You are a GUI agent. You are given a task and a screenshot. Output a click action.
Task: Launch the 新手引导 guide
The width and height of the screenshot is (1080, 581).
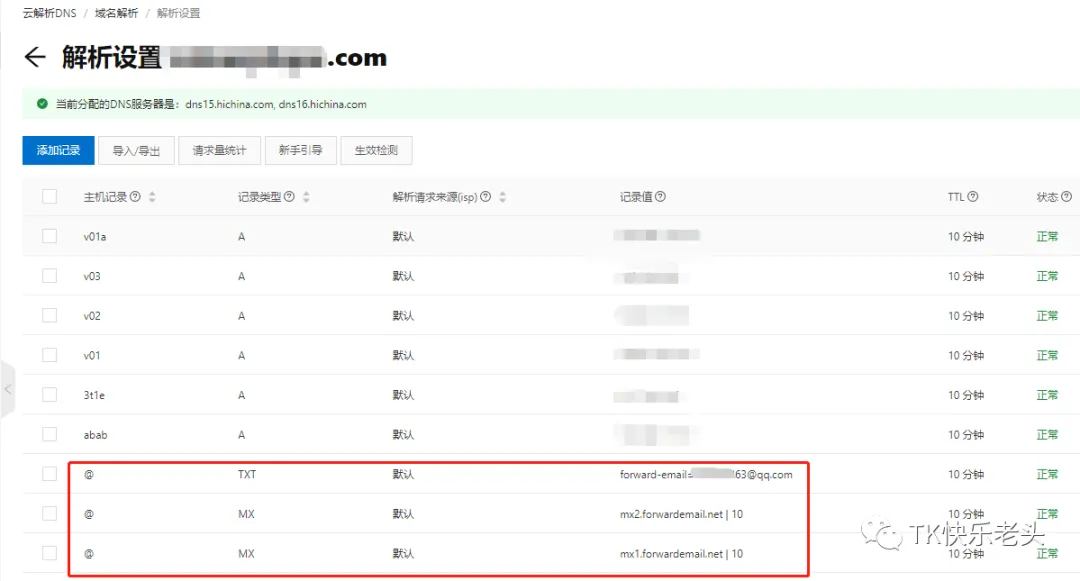300,150
